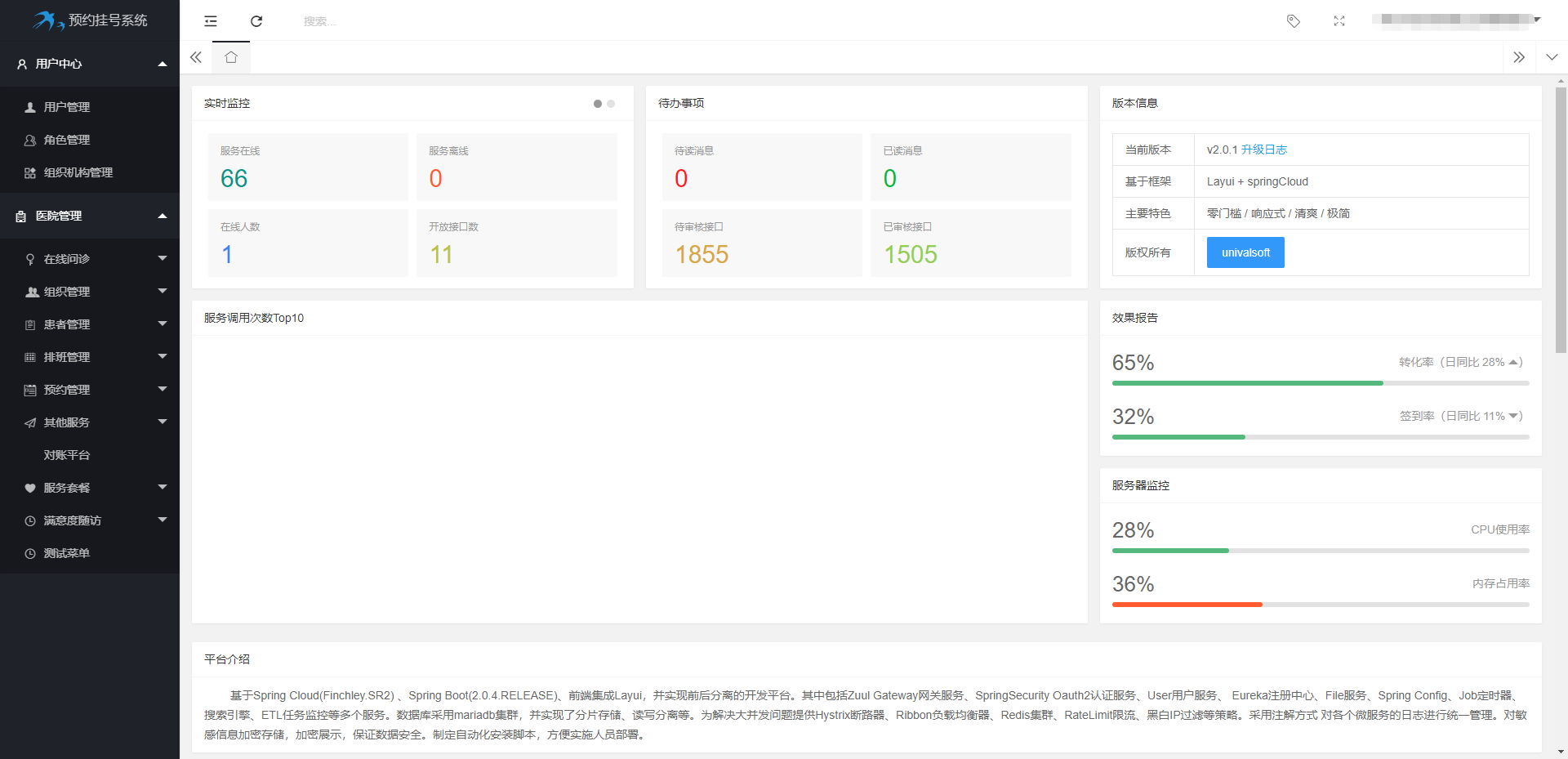Screen dimensions: 1568x759
Task: Toggle the fullscreen icon
Action: coord(1339,21)
